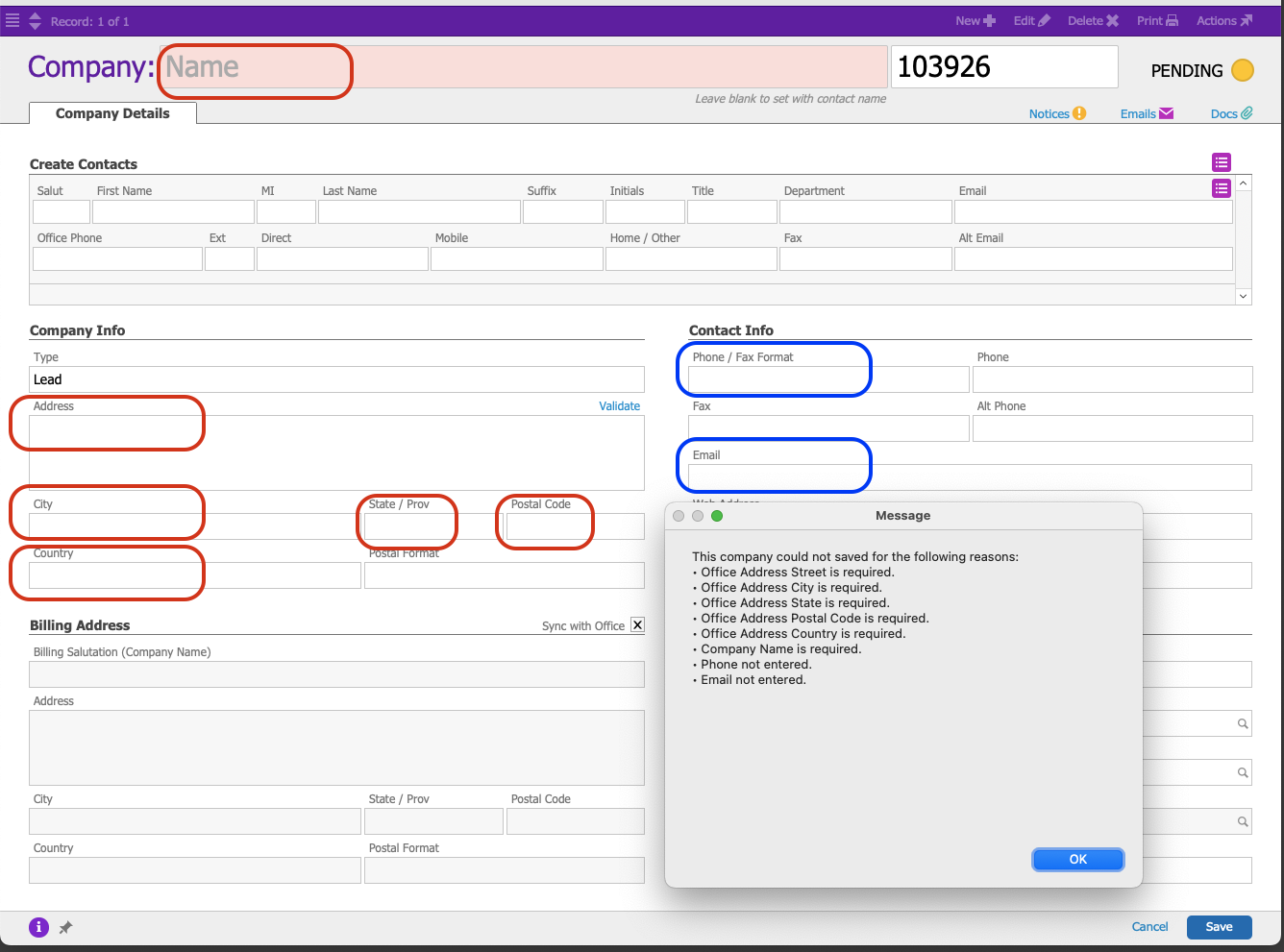Open the Emails link
Viewport: 1284px width, 952px height.
pos(1147,113)
